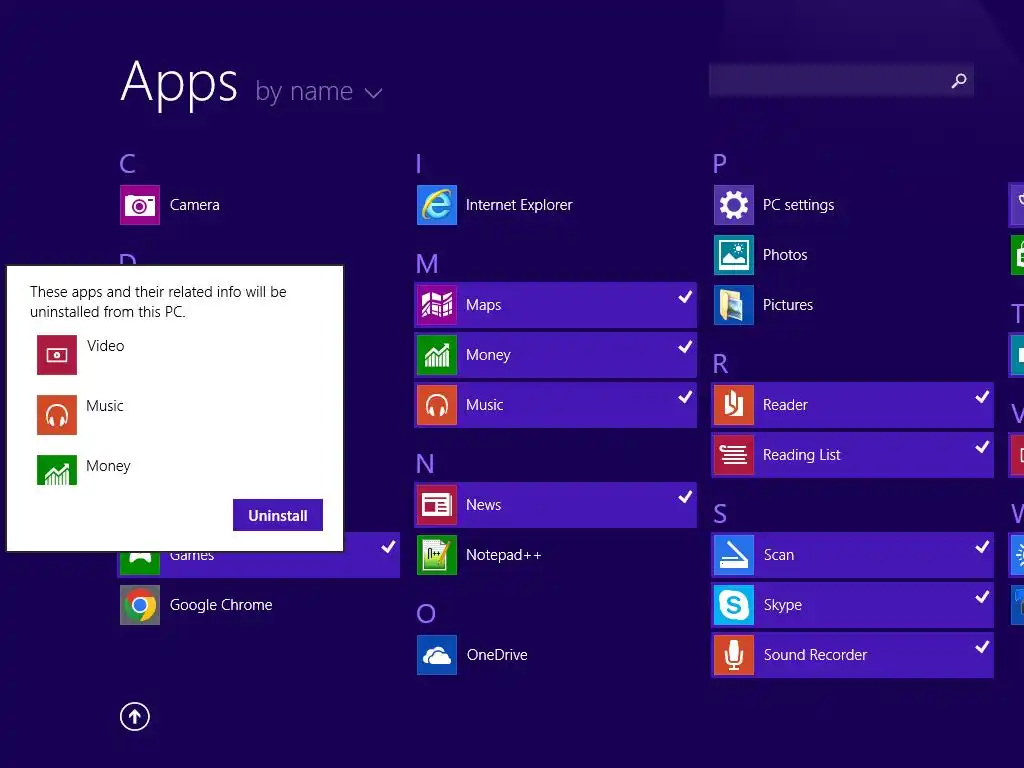Viewport: 1024px width, 768px height.
Task: Open the Pictures folder icon
Action: pyautogui.click(x=734, y=305)
